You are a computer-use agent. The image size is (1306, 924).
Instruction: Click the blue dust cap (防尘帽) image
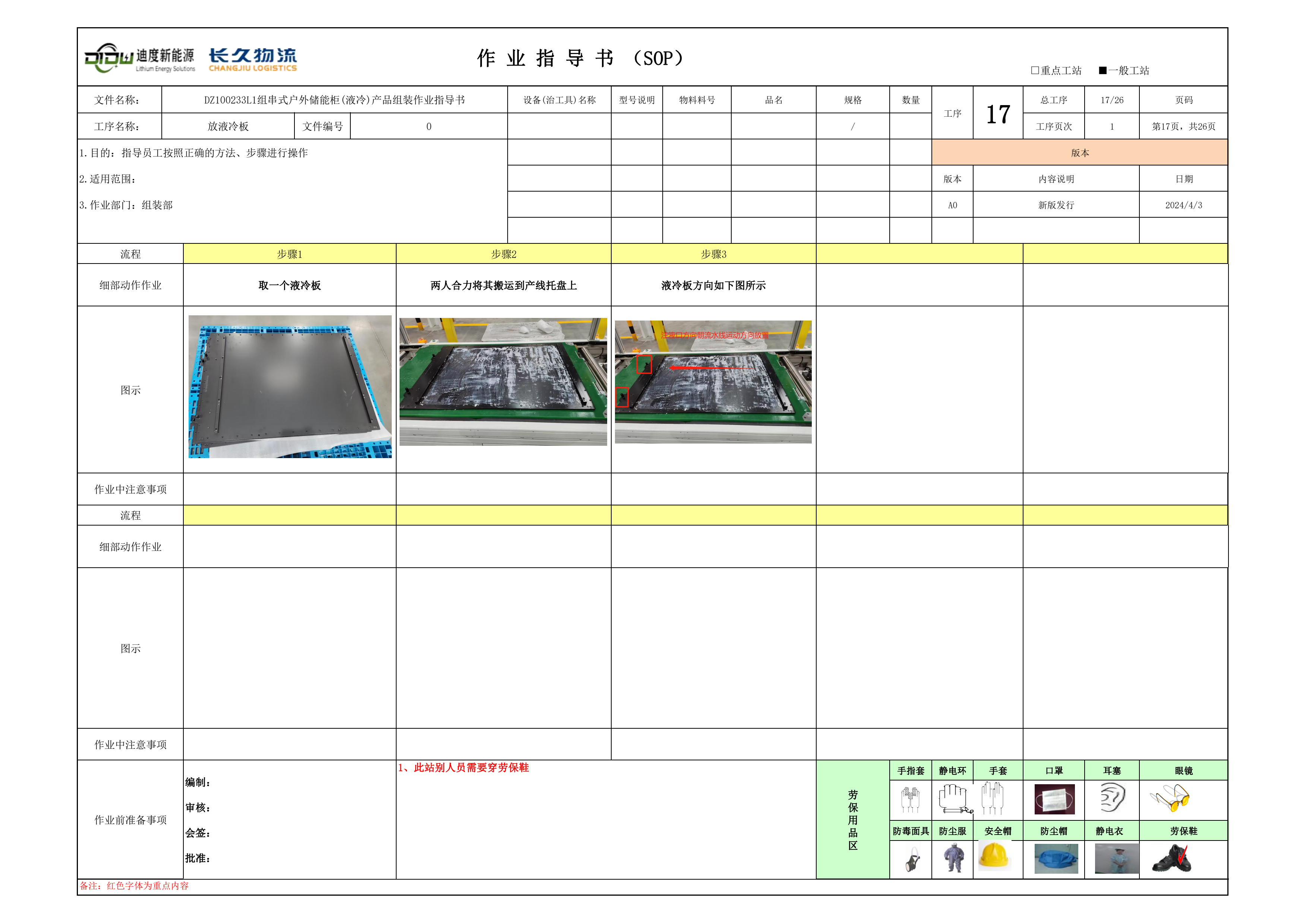tap(1056, 859)
